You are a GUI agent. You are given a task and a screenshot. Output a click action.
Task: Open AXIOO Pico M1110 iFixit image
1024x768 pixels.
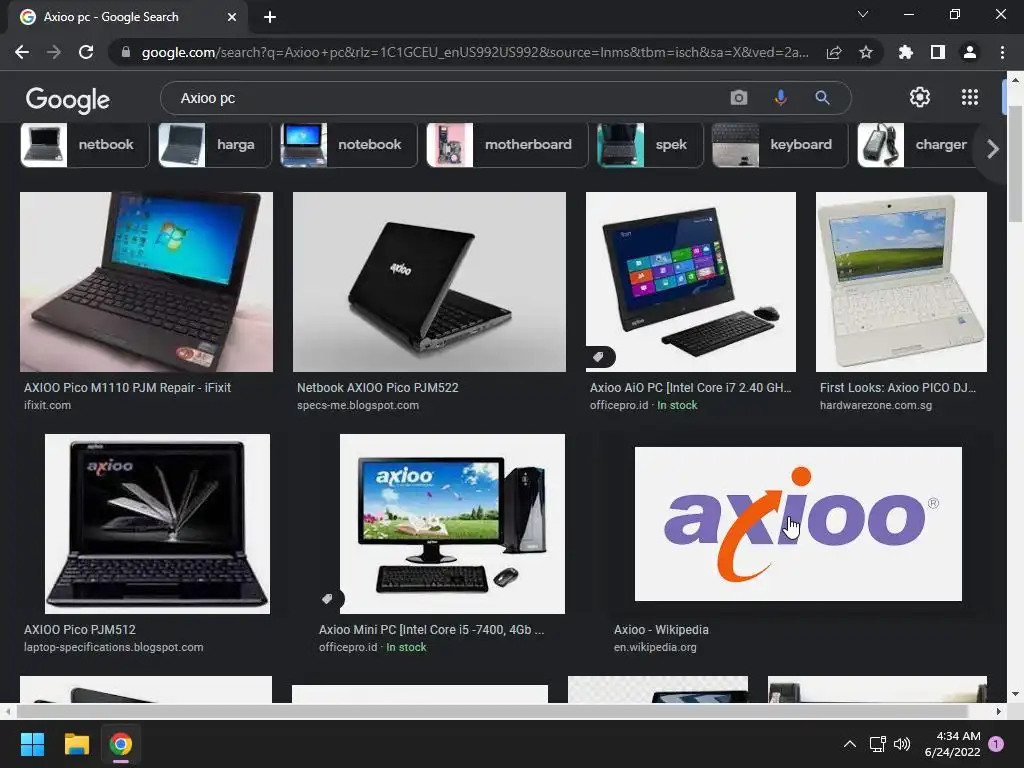(146, 281)
